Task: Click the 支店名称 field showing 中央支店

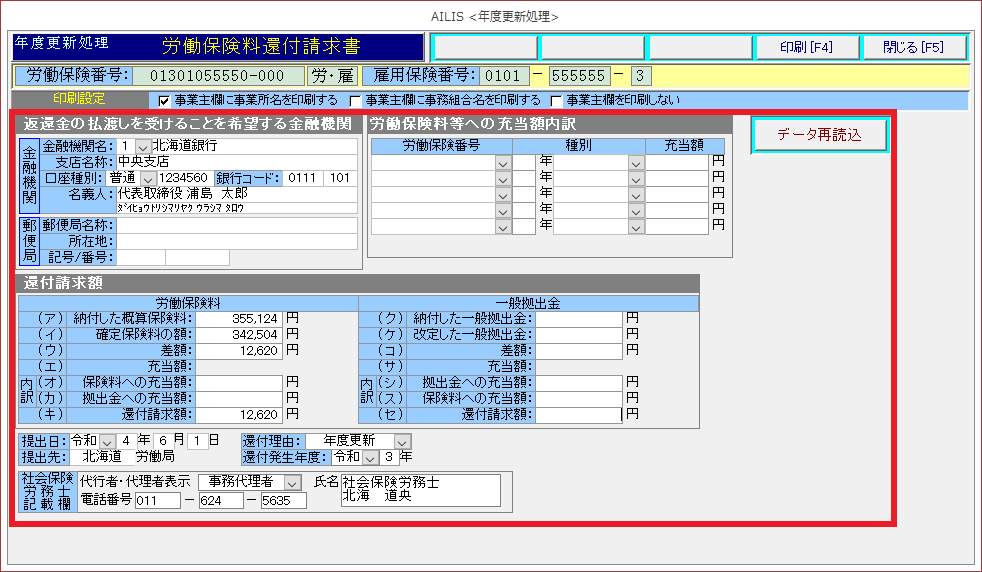Action: 236,162
